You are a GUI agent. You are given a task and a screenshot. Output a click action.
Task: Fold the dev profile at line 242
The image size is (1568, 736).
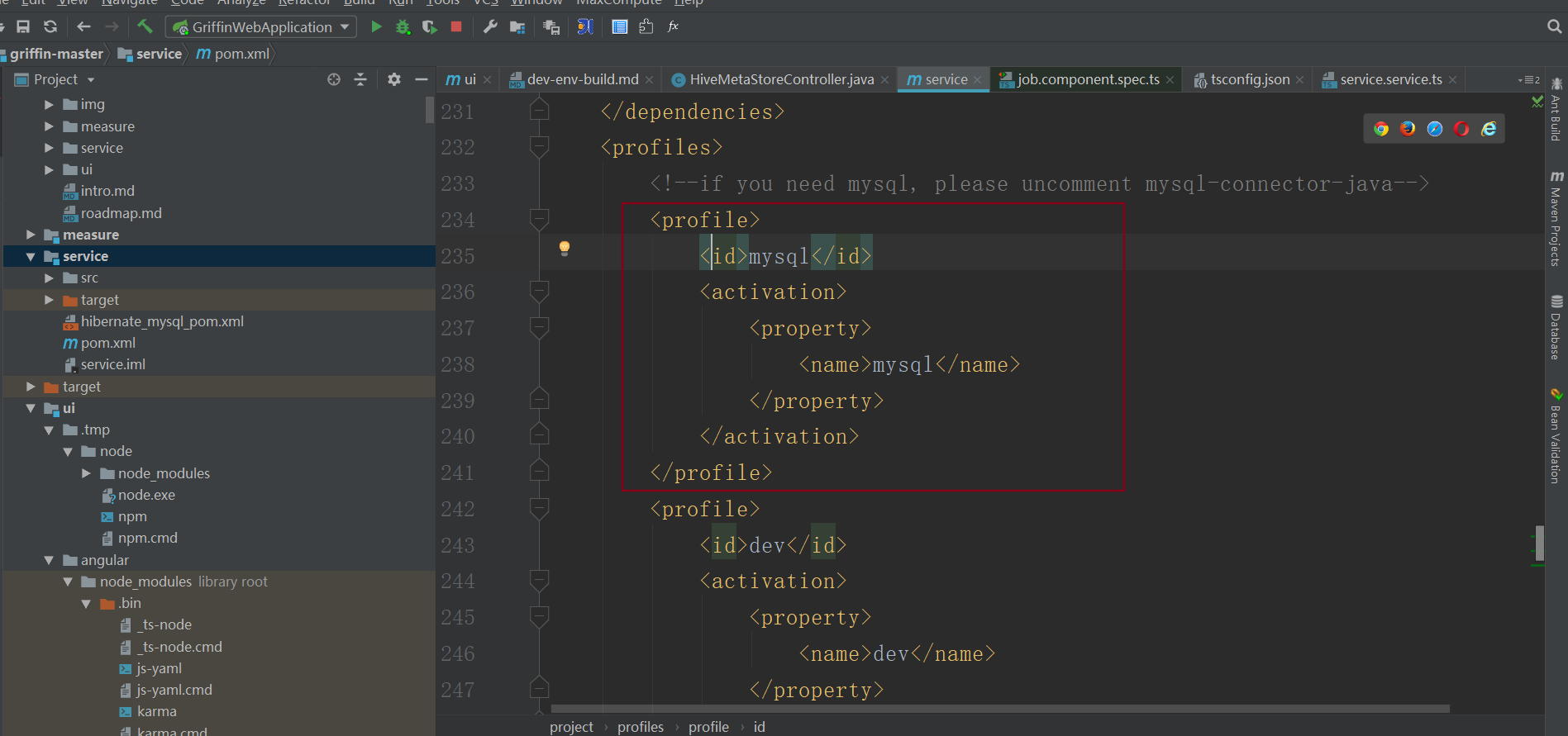(x=539, y=509)
